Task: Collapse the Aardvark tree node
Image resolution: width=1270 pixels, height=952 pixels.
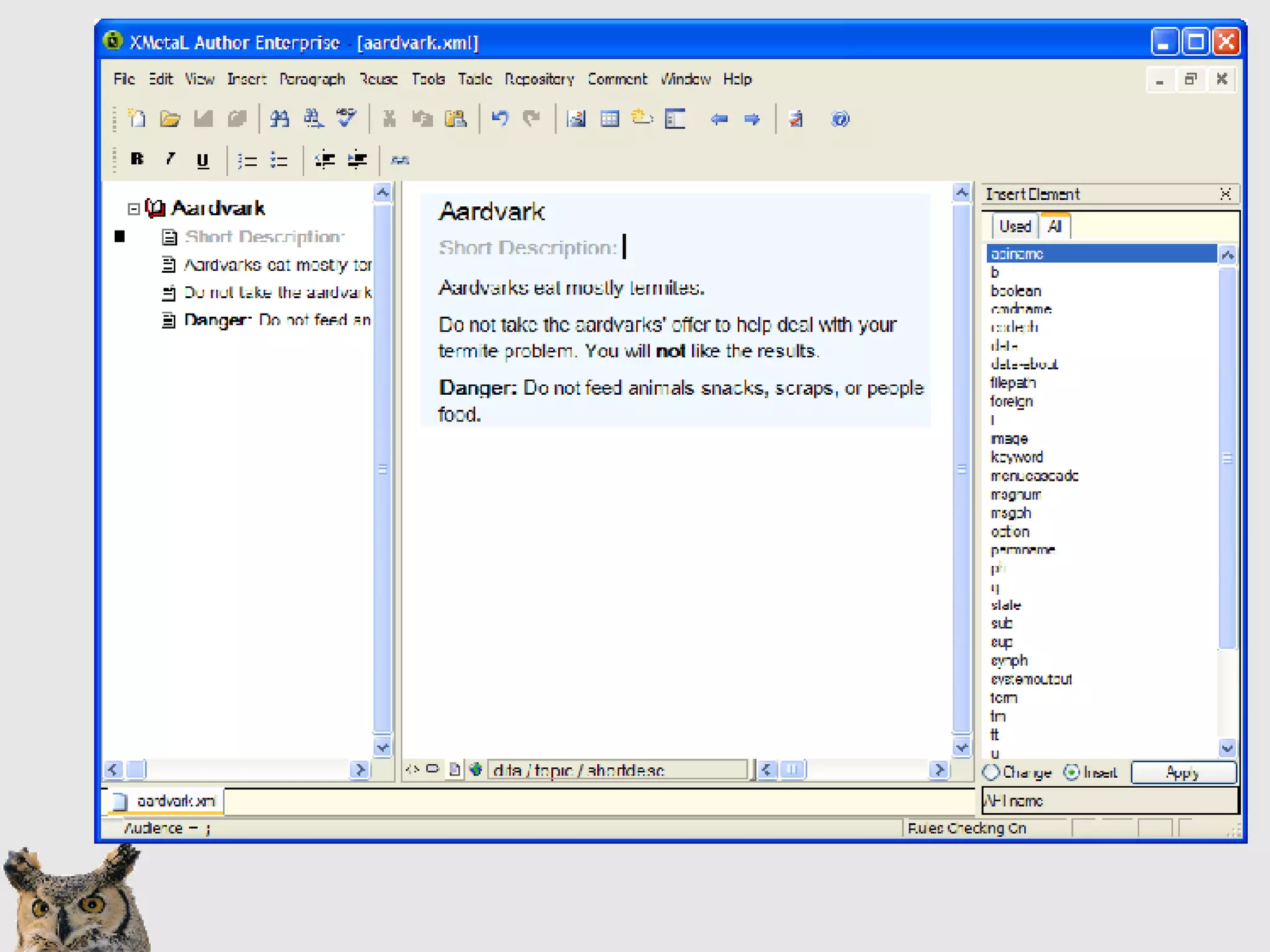Action: tap(133, 209)
